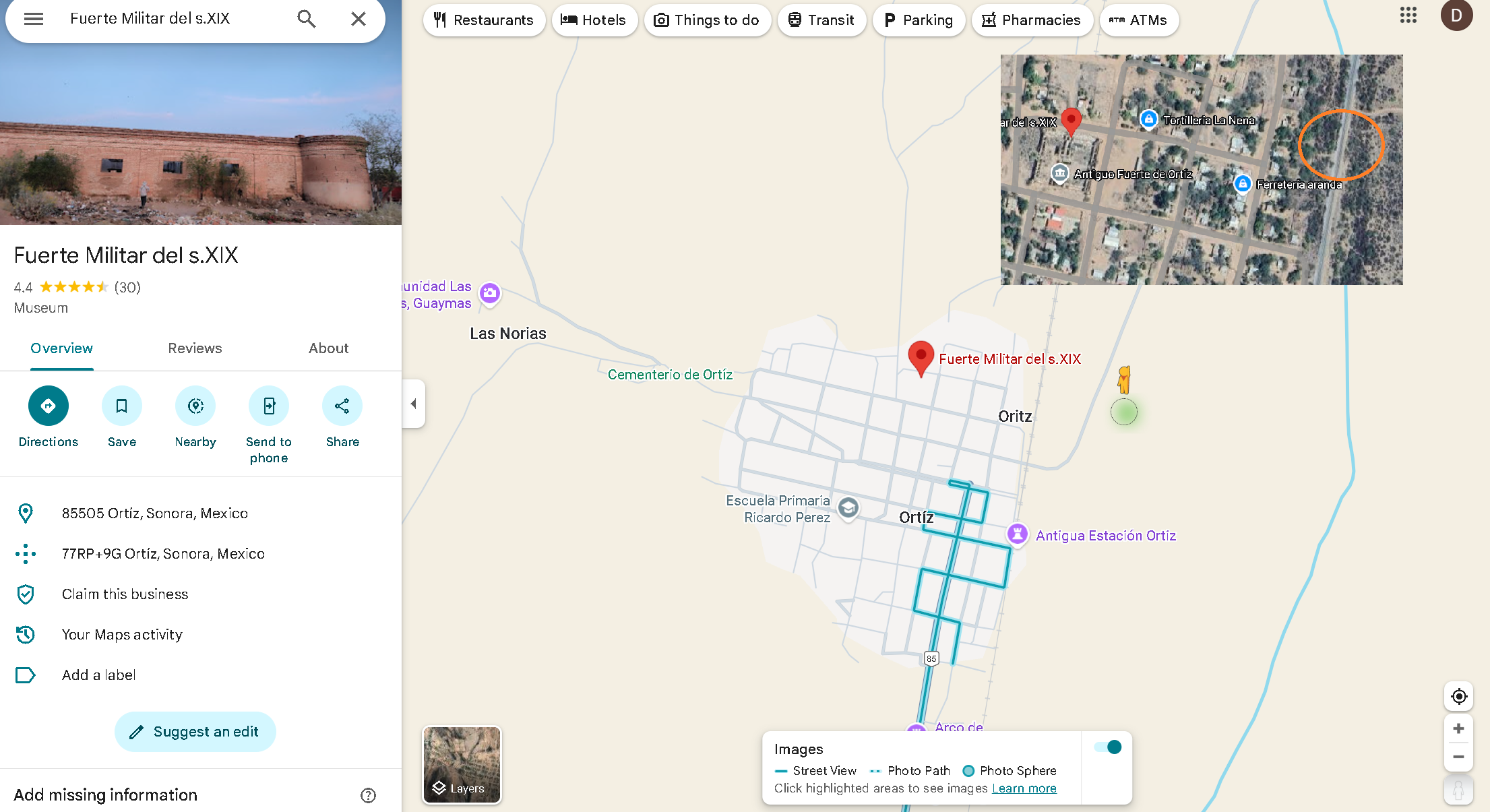
Task: Open the Layers map type selector
Action: click(x=462, y=765)
